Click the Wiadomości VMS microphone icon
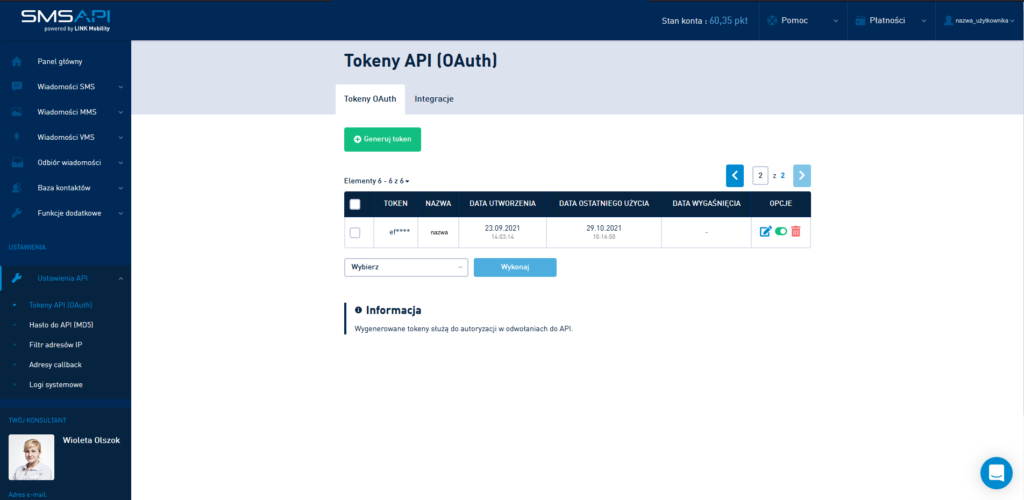Screen dimensions: 1024x500 coord(17,137)
